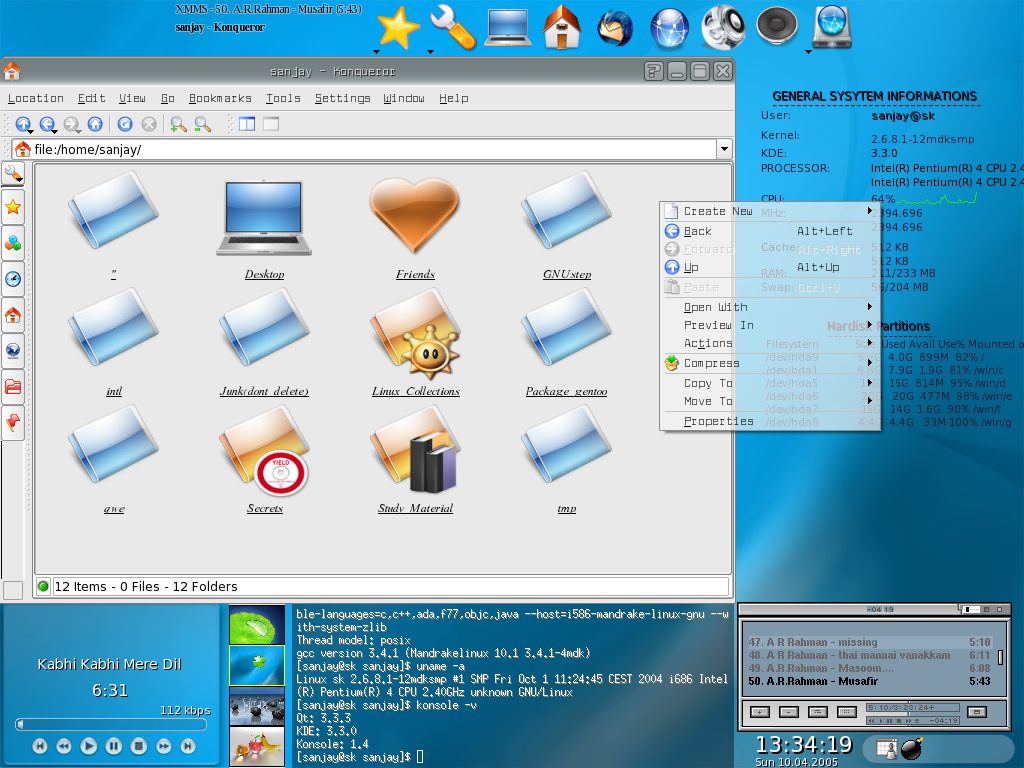Open the star launcher dropdown arrow in panel
This screenshot has height=768, width=1024.
(x=376, y=52)
